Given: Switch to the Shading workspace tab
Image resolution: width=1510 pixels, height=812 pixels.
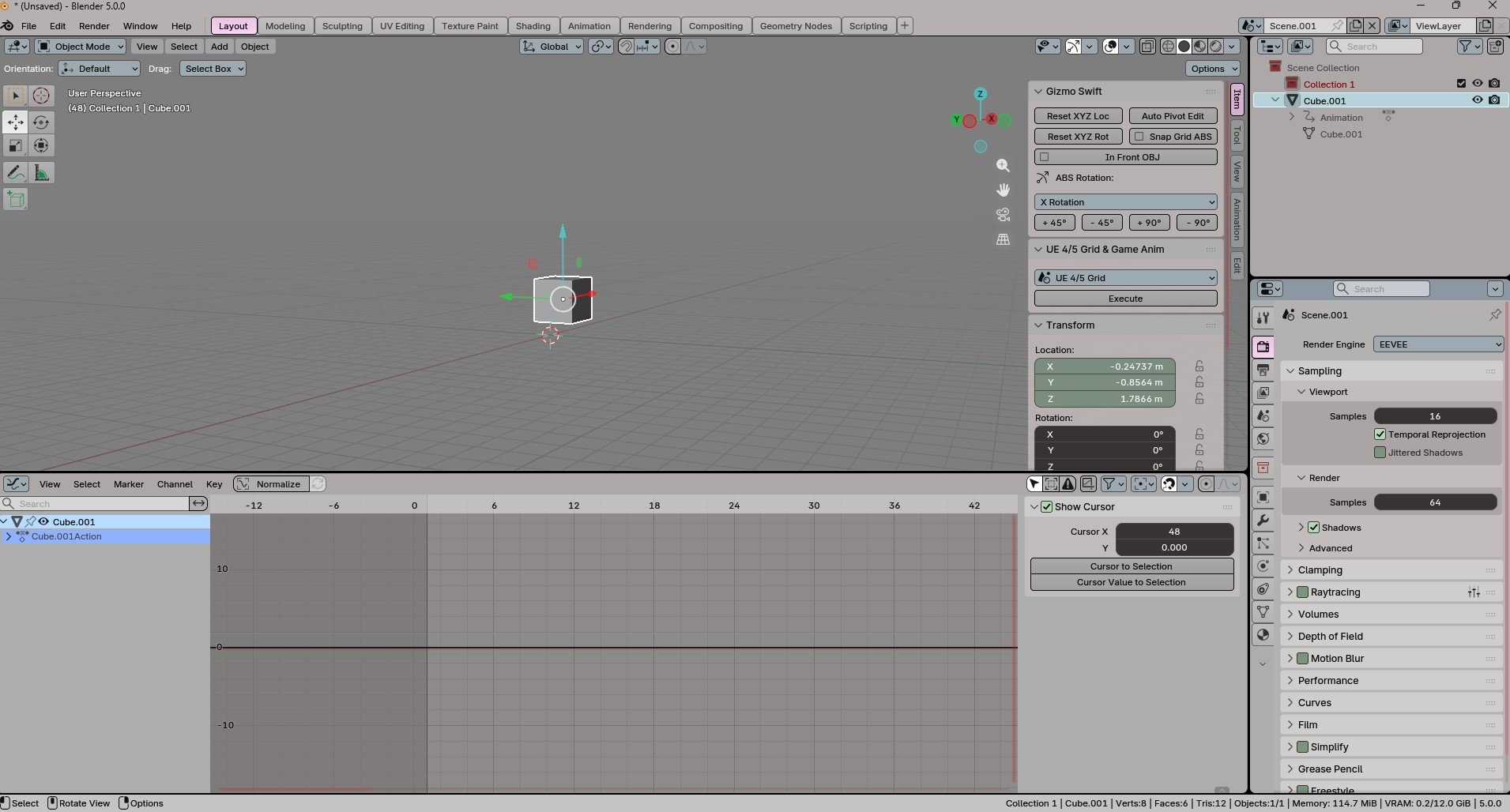Looking at the screenshot, I should point(533,26).
